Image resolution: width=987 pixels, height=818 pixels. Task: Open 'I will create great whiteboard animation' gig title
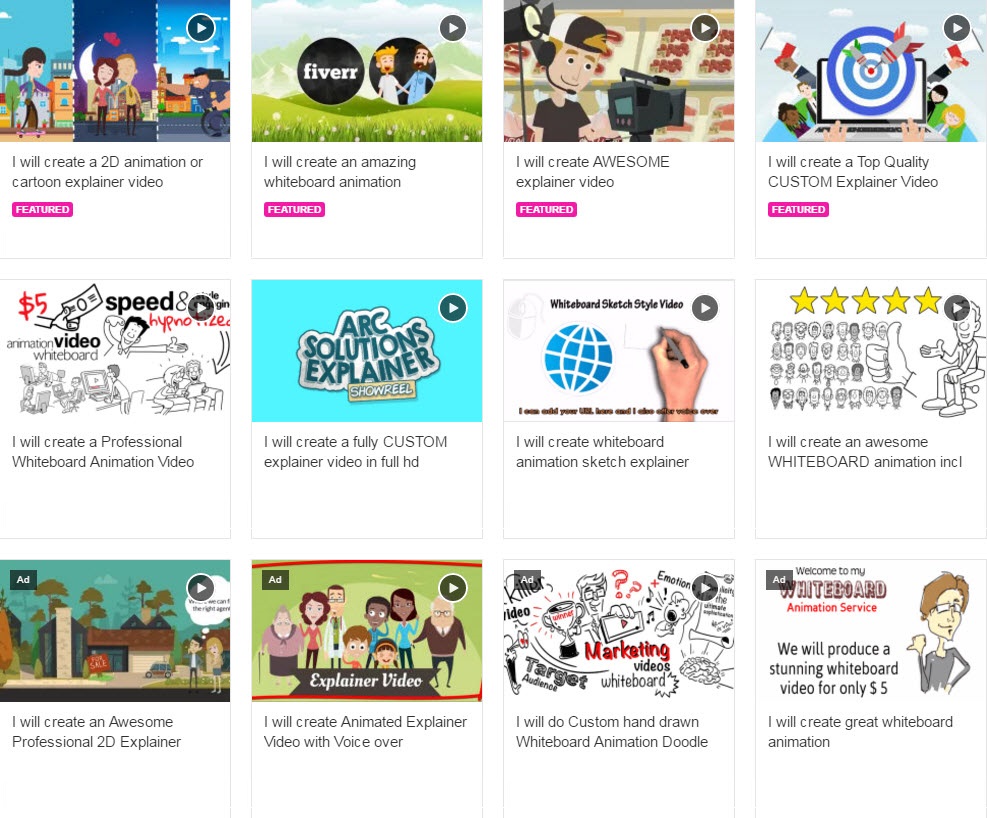860,732
